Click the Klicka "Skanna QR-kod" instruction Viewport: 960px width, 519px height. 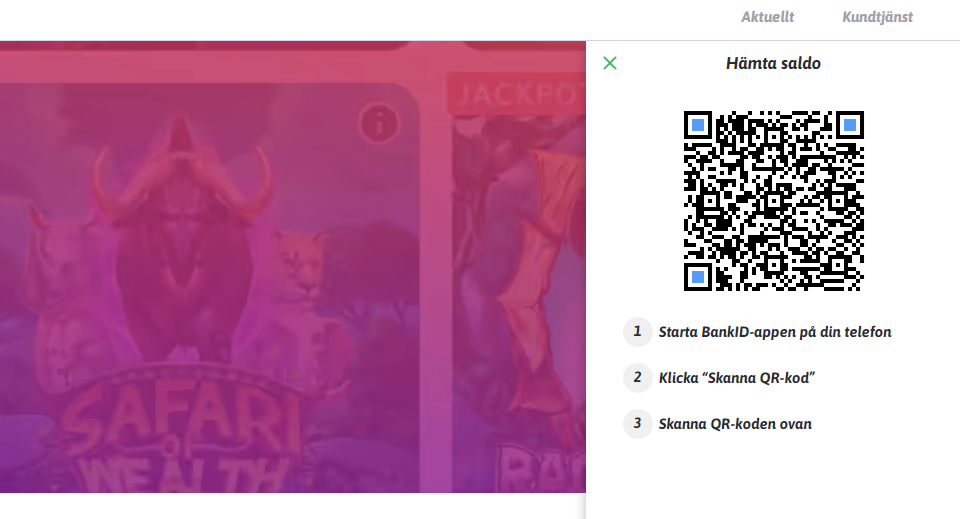pyautogui.click(x=737, y=378)
